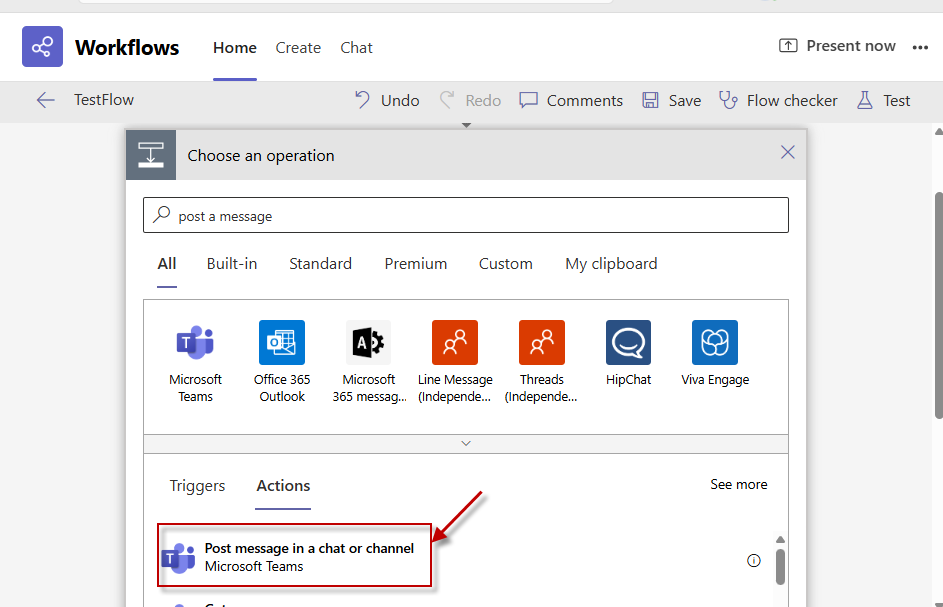943x607 pixels.
Task: Pick the Microsoft 365 message center connector
Action: pos(368,343)
